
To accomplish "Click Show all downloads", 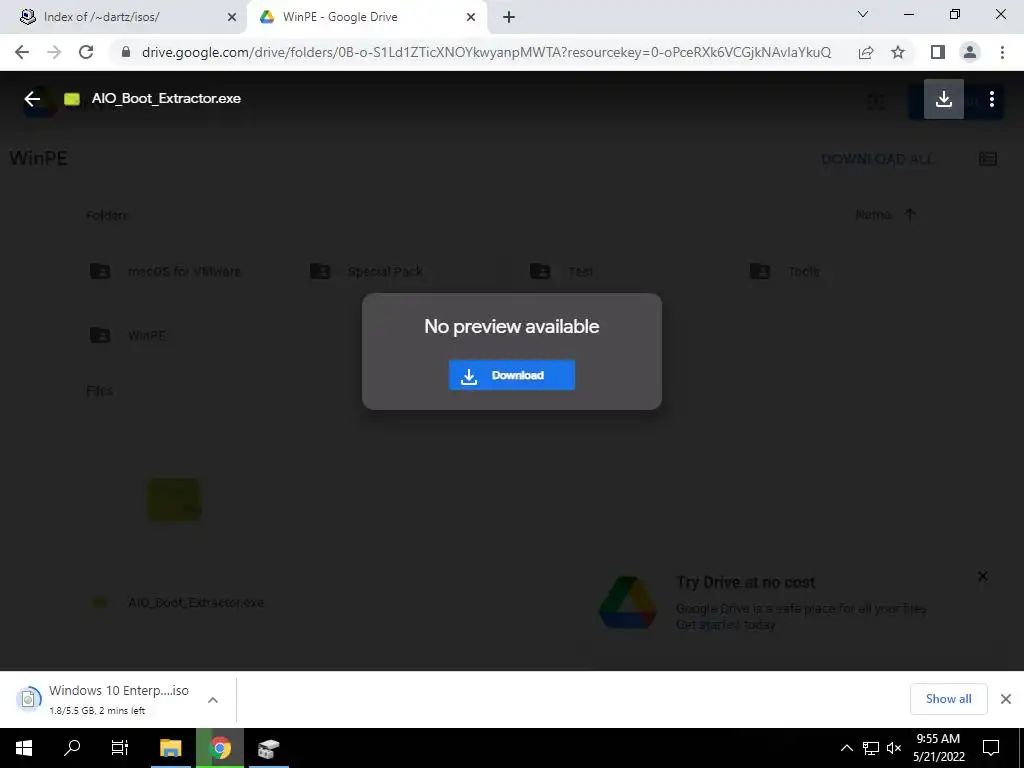I will tap(948, 699).
